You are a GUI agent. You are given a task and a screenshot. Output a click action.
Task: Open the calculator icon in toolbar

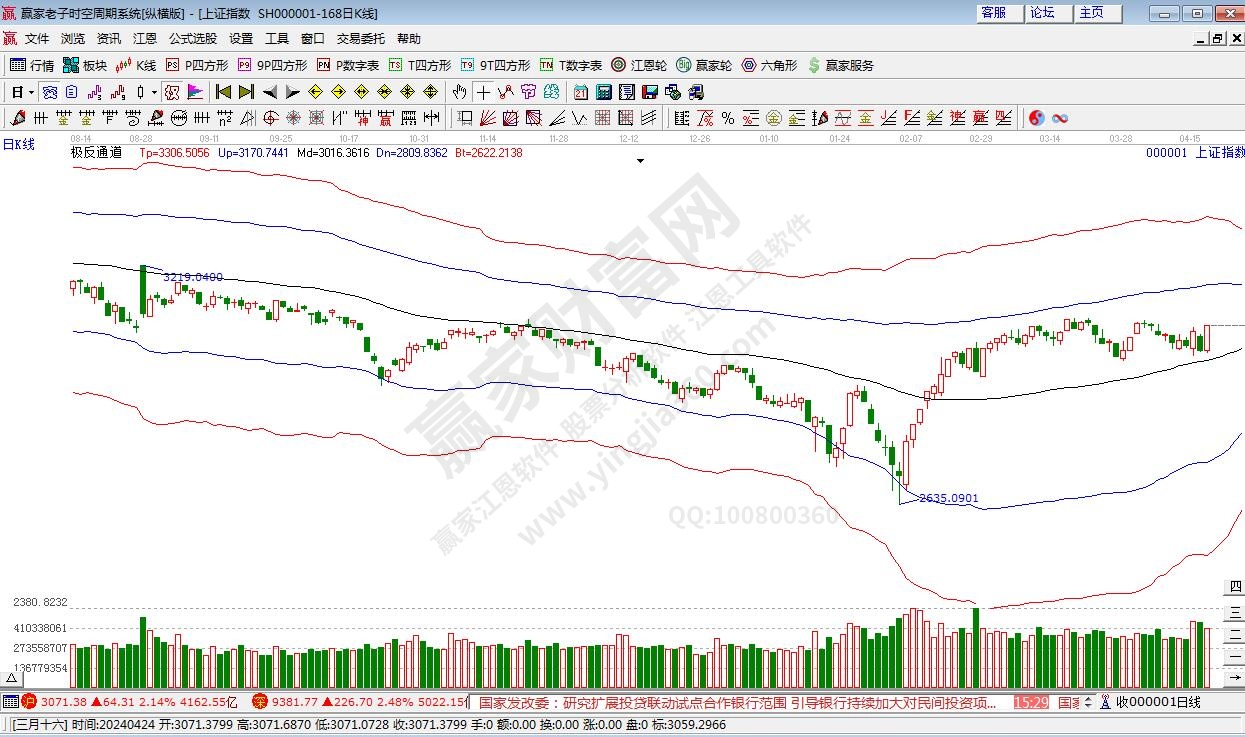click(x=604, y=92)
